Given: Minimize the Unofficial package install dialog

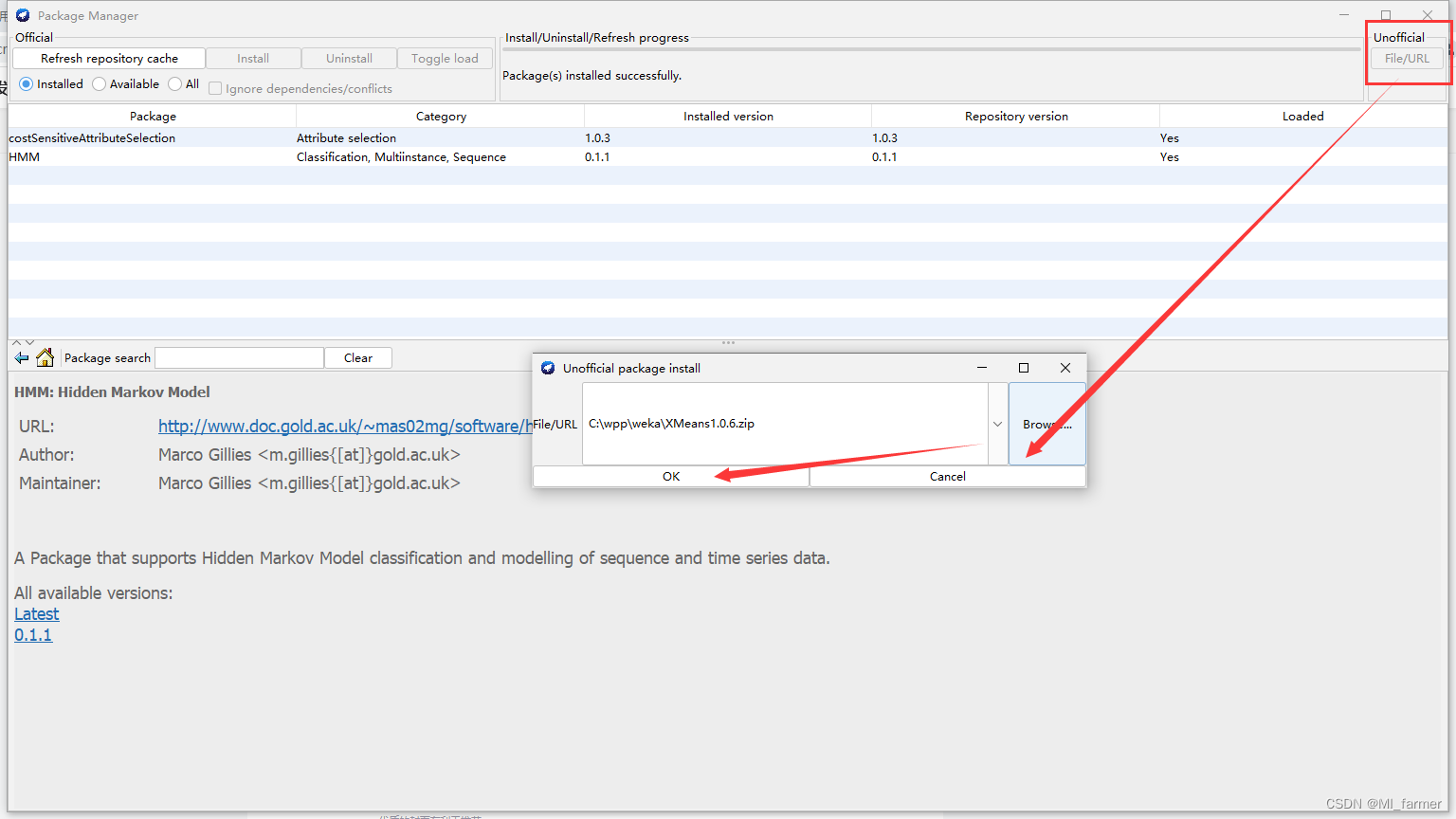Looking at the screenshot, I should point(982,368).
